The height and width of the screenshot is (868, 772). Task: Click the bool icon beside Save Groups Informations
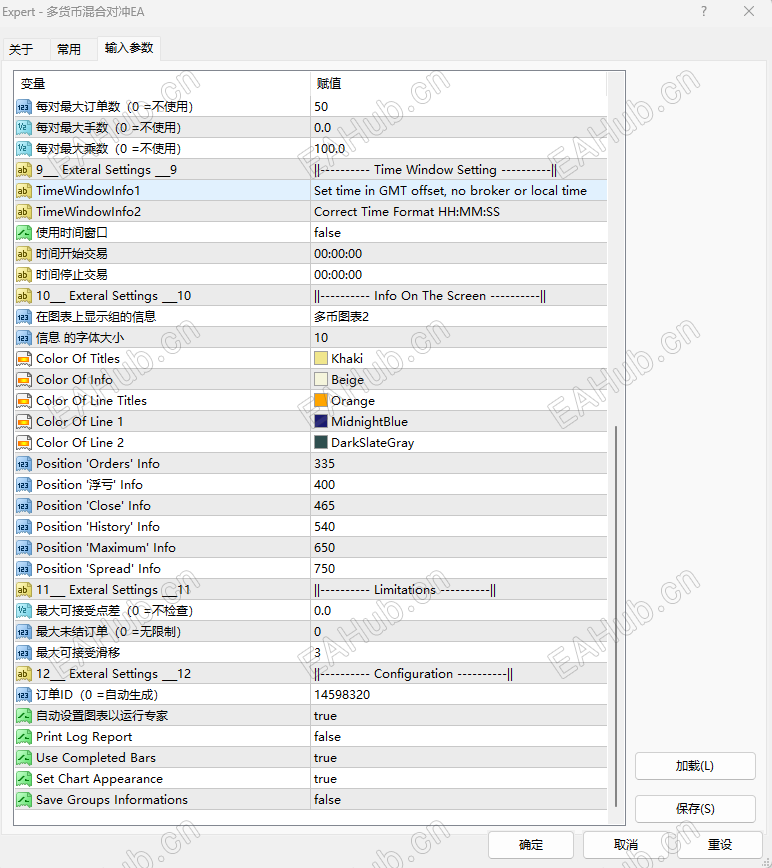click(x=23, y=800)
